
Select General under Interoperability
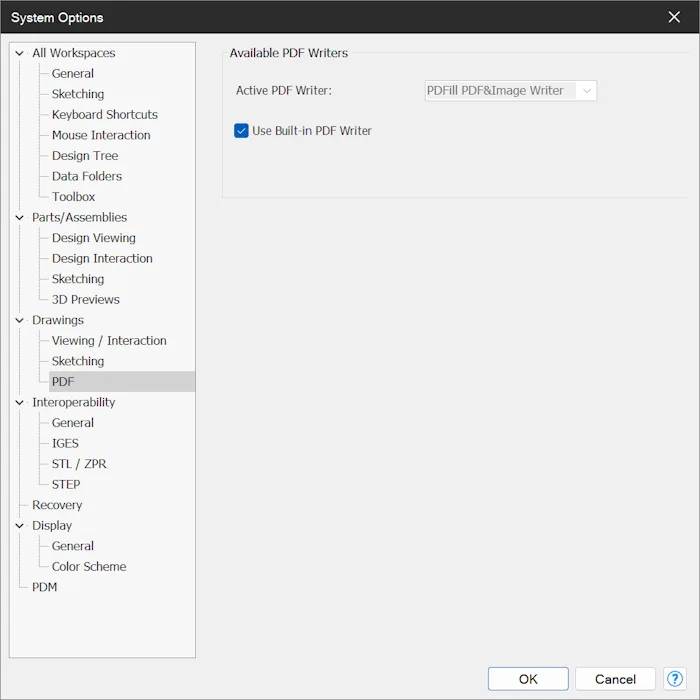(73, 422)
